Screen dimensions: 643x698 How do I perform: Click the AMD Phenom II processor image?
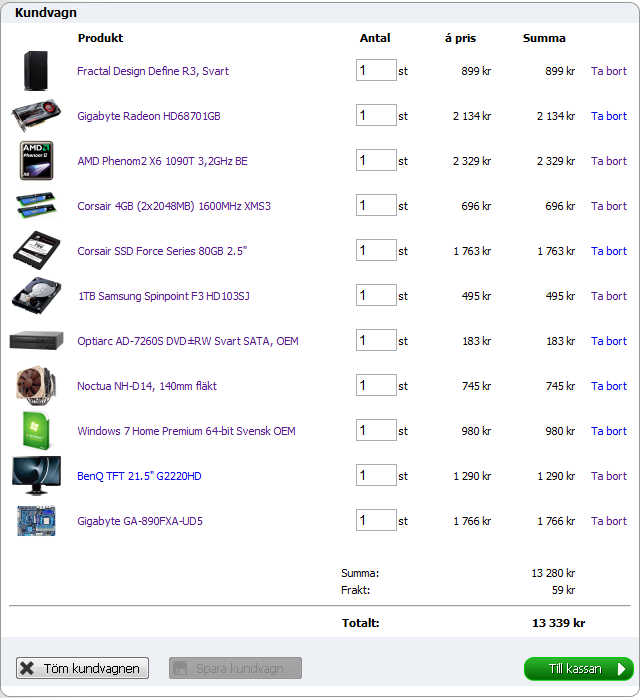[x=36, y=161]
